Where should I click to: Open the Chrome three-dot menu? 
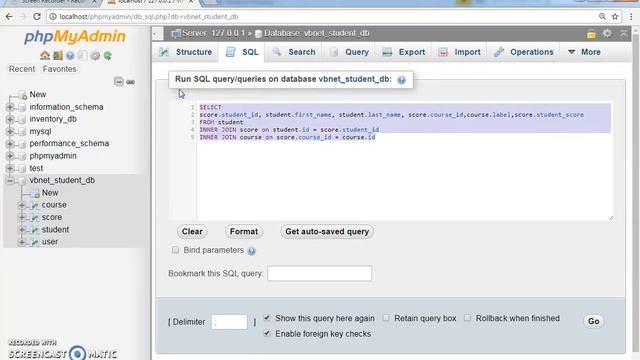click(x=631, y=17)
